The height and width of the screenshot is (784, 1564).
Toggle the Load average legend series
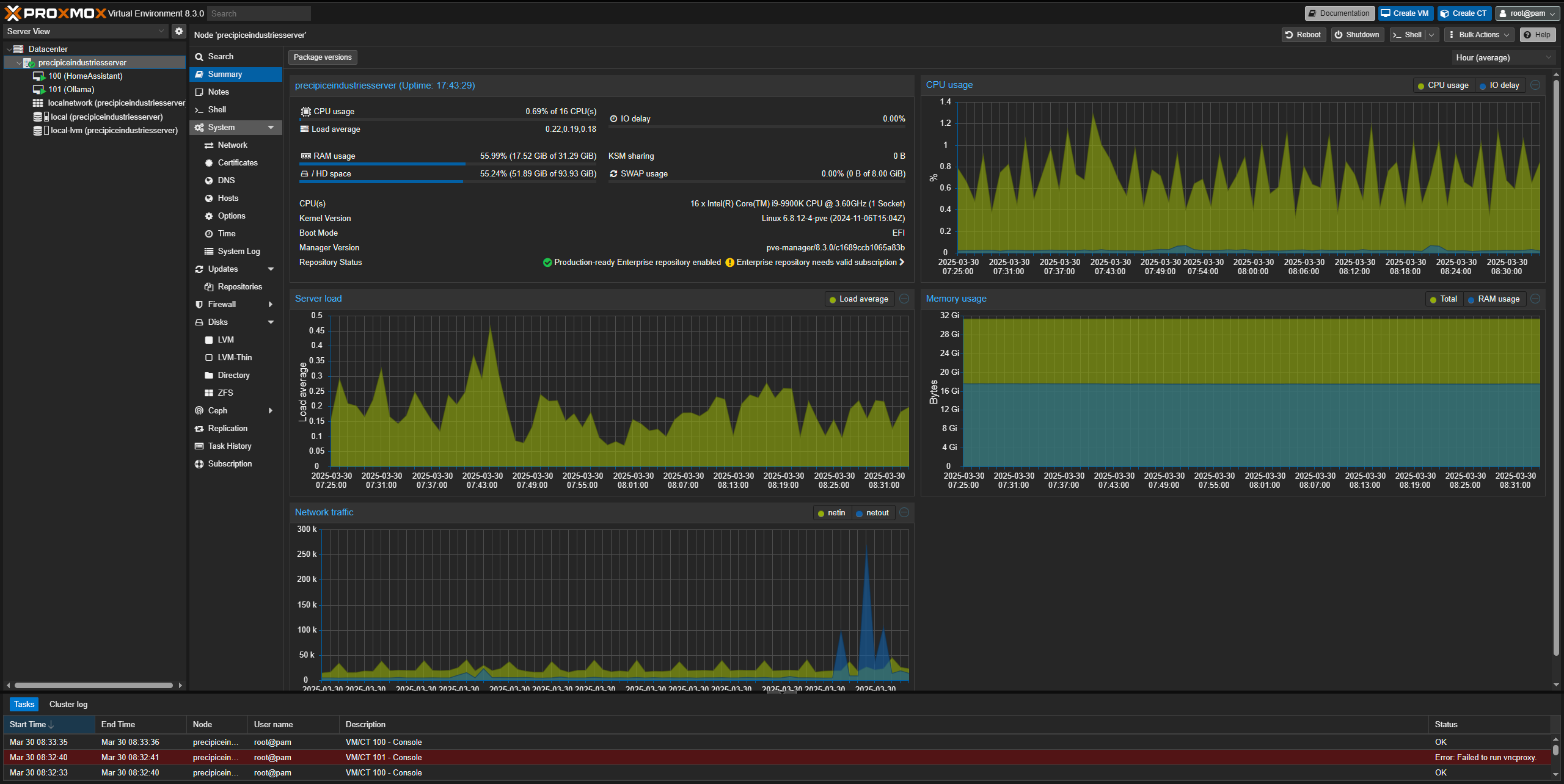tap(859, 299)
